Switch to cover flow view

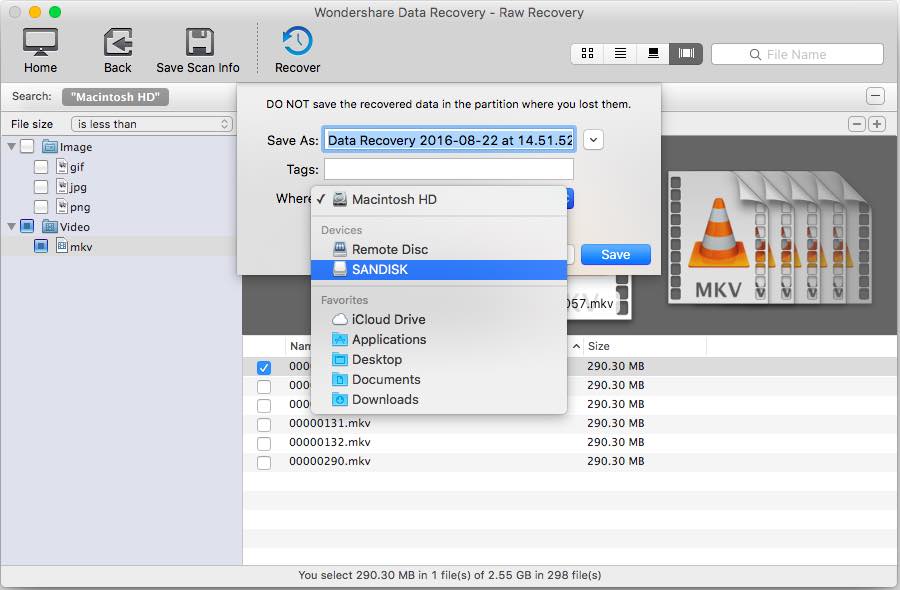[x=686, y=54]
